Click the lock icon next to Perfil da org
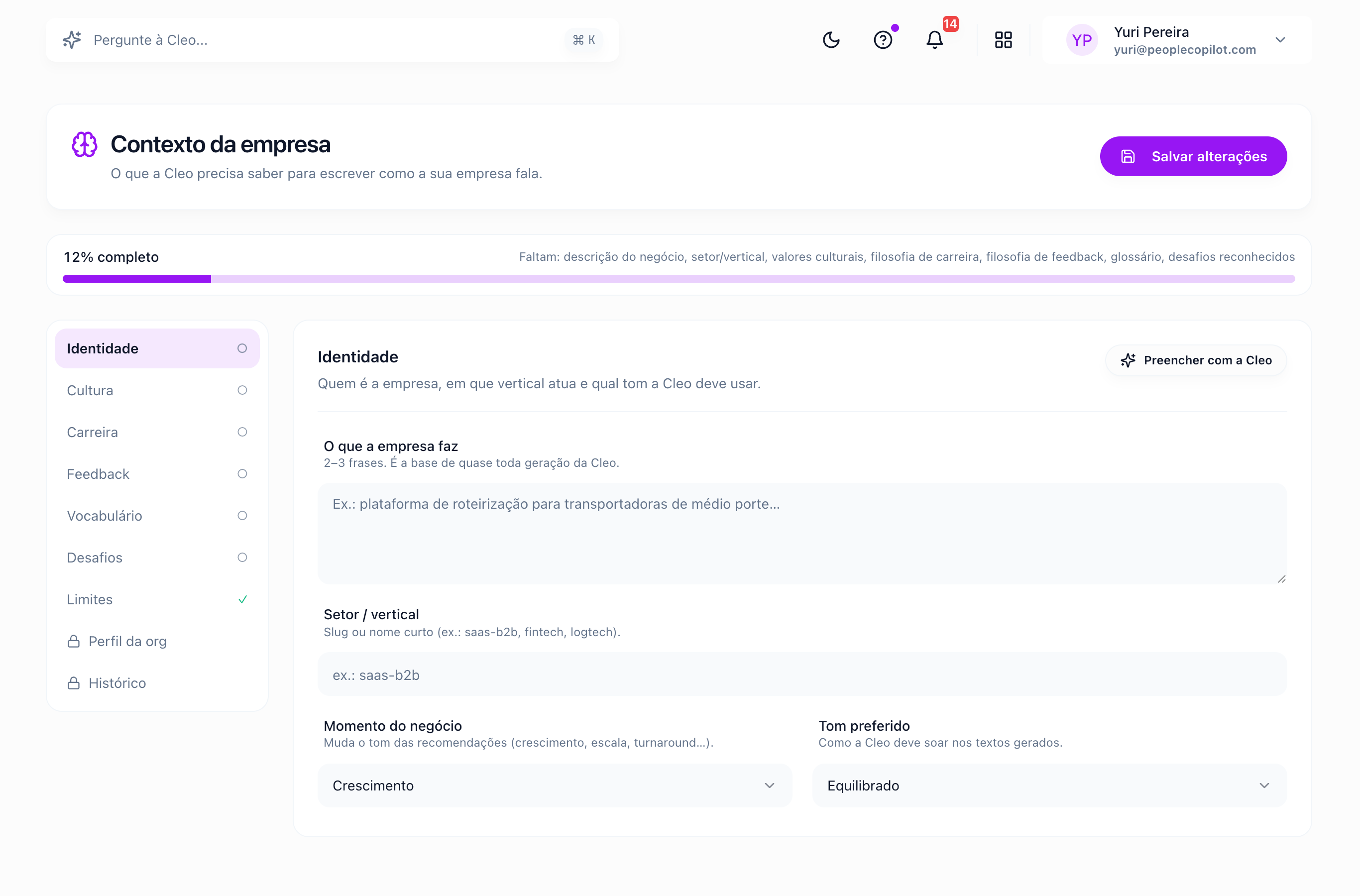 coord(74,641)
